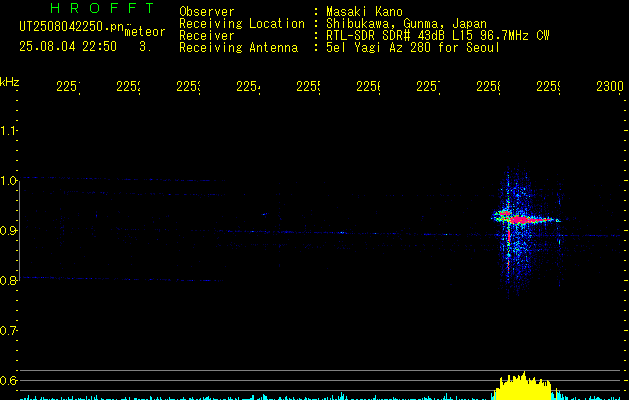
Task: Click the 'Receiving Location' field label
Action: 242,24
